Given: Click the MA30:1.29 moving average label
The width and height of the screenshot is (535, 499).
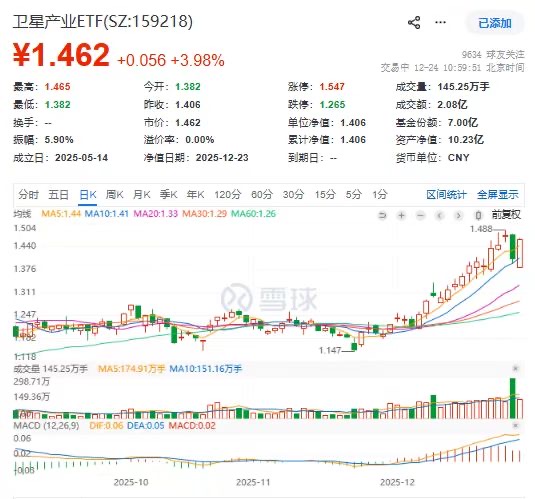Looking at the screenshot, I should click(204, 214).
